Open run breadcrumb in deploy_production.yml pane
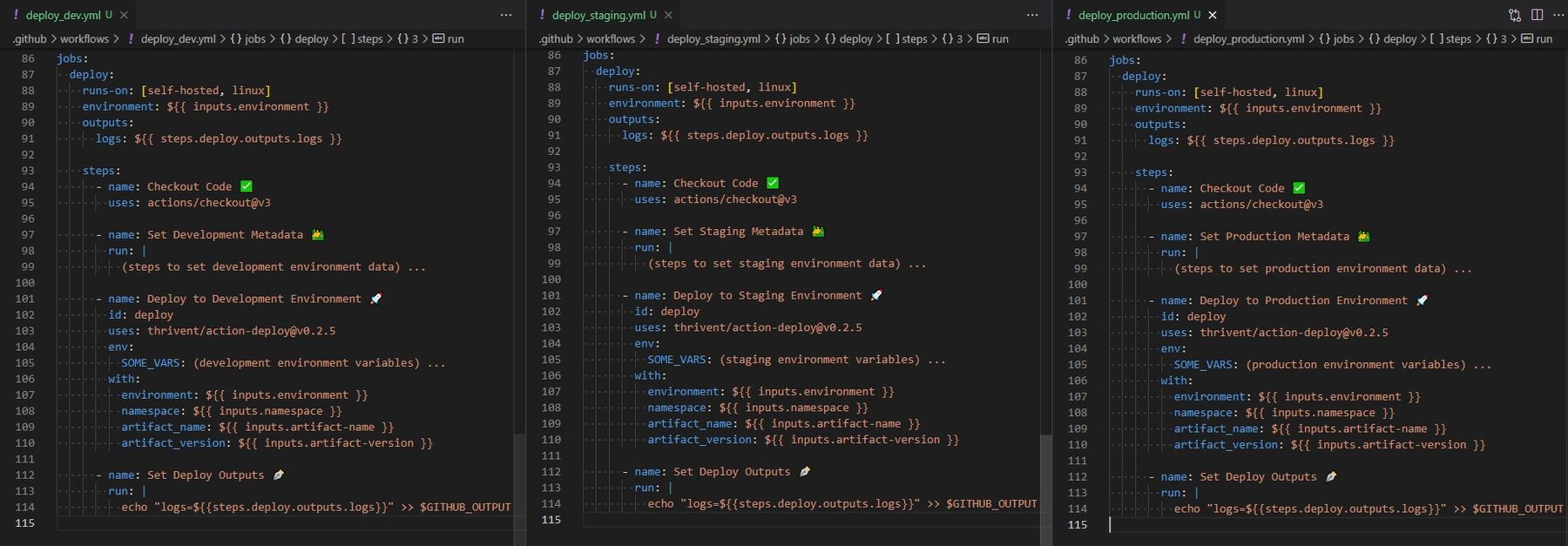The width and height of the screenshot is (1568, 546). [x=1537, y=39]
